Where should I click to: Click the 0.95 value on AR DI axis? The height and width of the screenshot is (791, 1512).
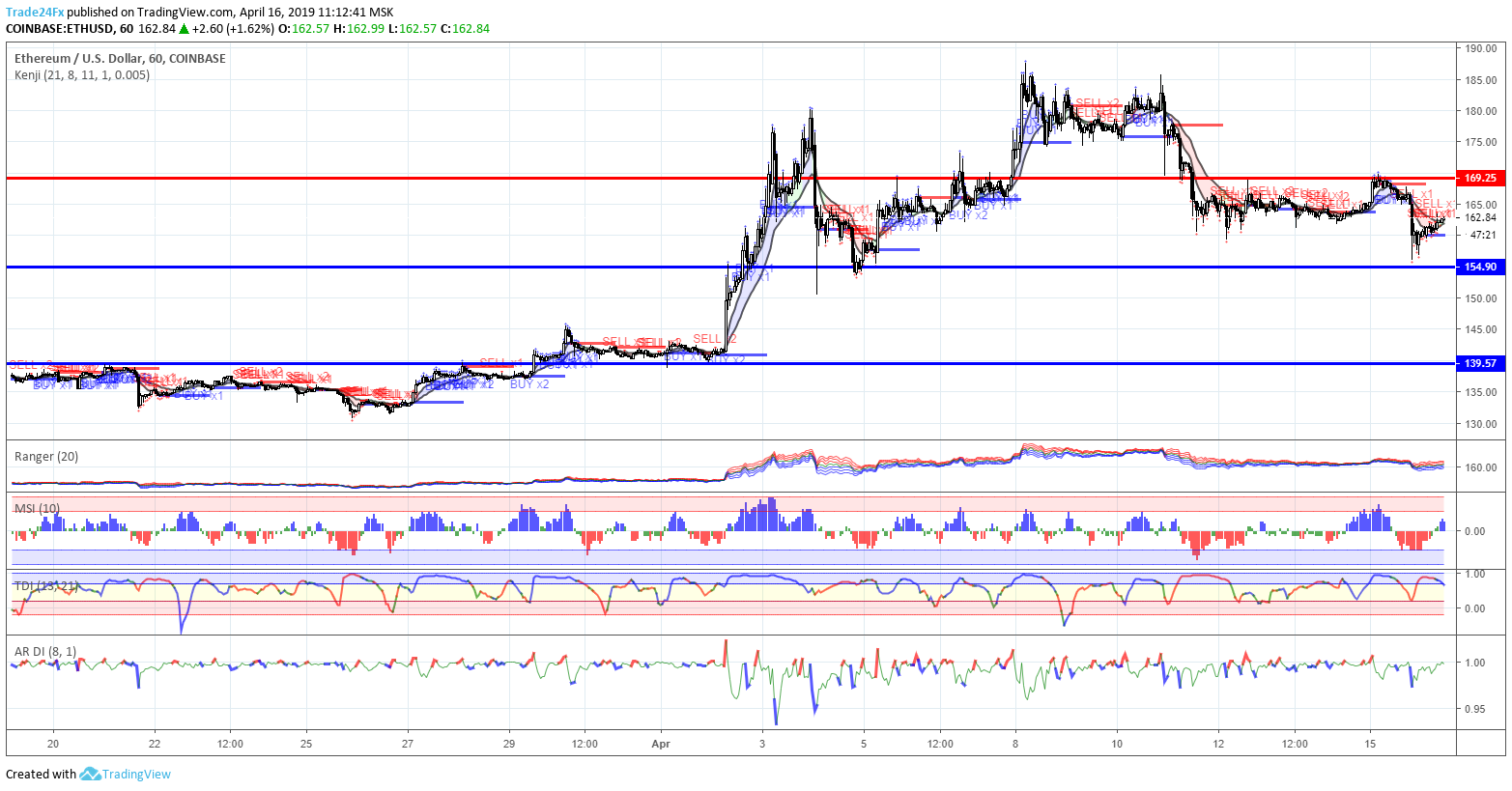click(x=1475, y=709)
